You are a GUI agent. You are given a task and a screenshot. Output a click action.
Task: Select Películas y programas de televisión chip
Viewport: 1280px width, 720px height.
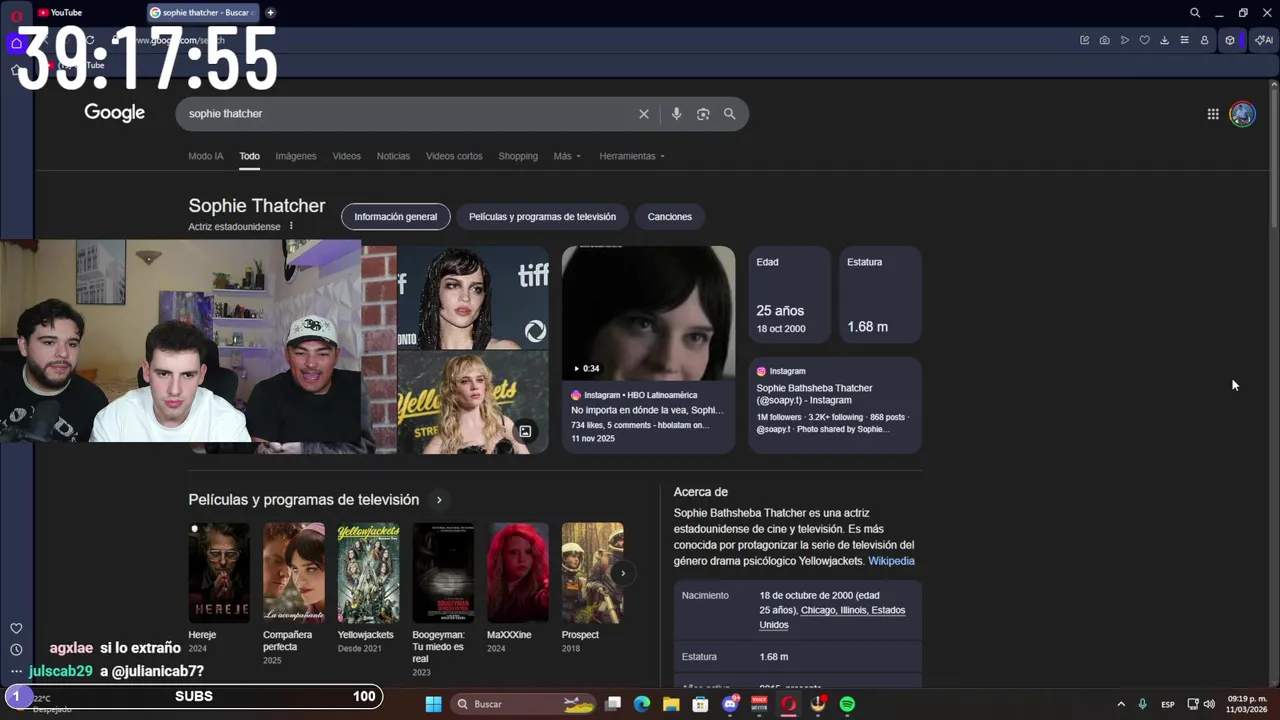(x=542, y=217)
